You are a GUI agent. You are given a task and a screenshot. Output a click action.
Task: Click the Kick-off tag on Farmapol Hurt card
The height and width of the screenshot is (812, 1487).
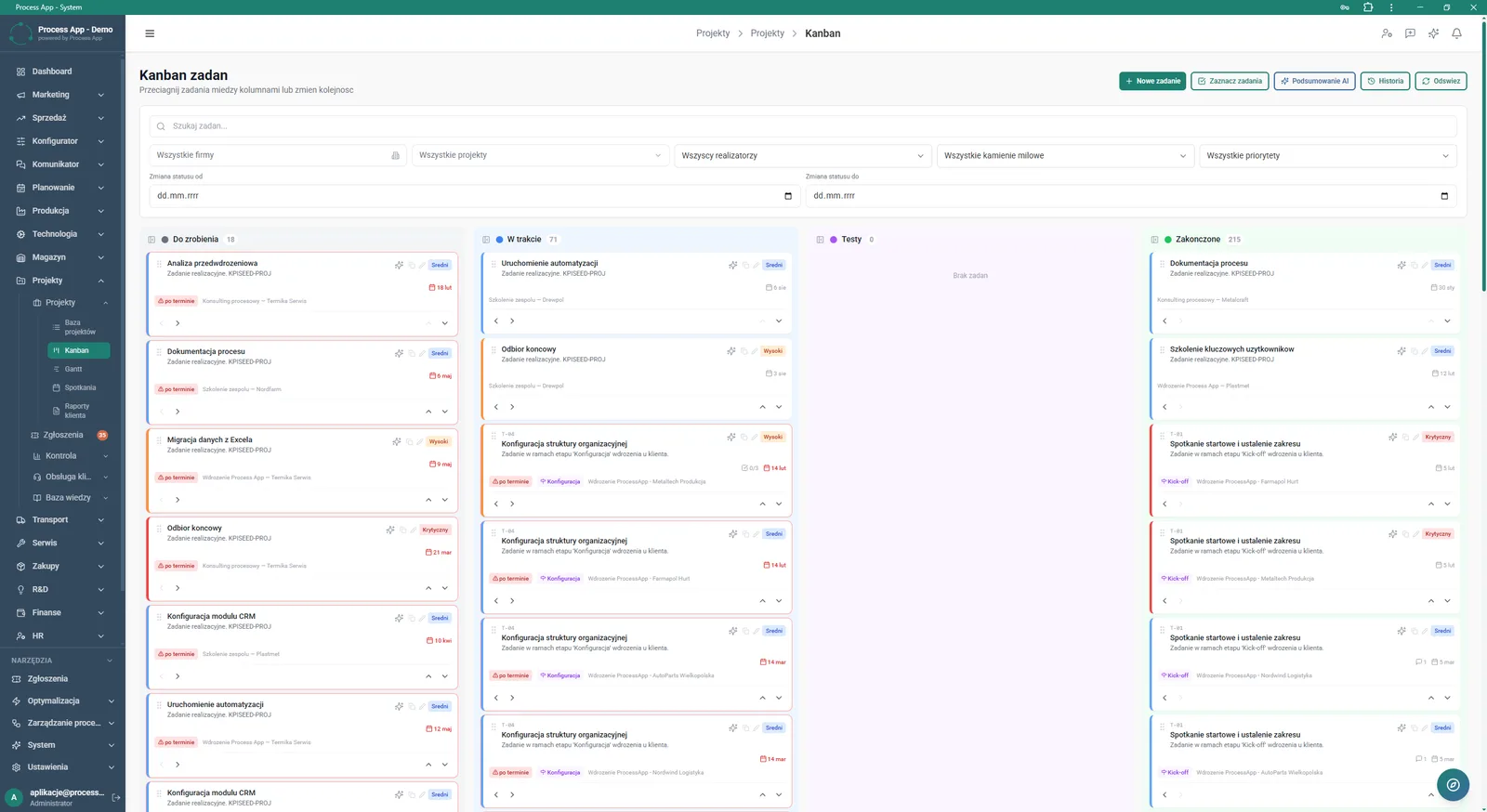(x=1176, y=482)
